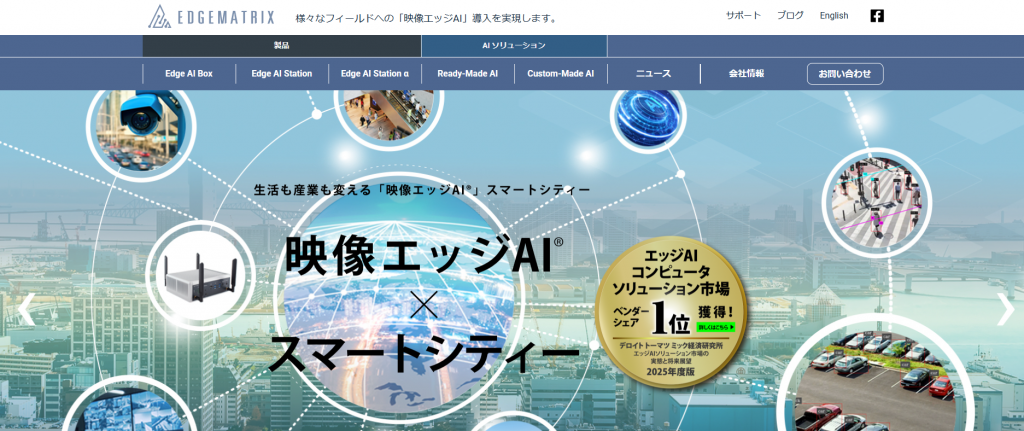This screenshot has width=1024, height=431.
Task: Open Edge AI Station menu item
Action: pos(282,74)
